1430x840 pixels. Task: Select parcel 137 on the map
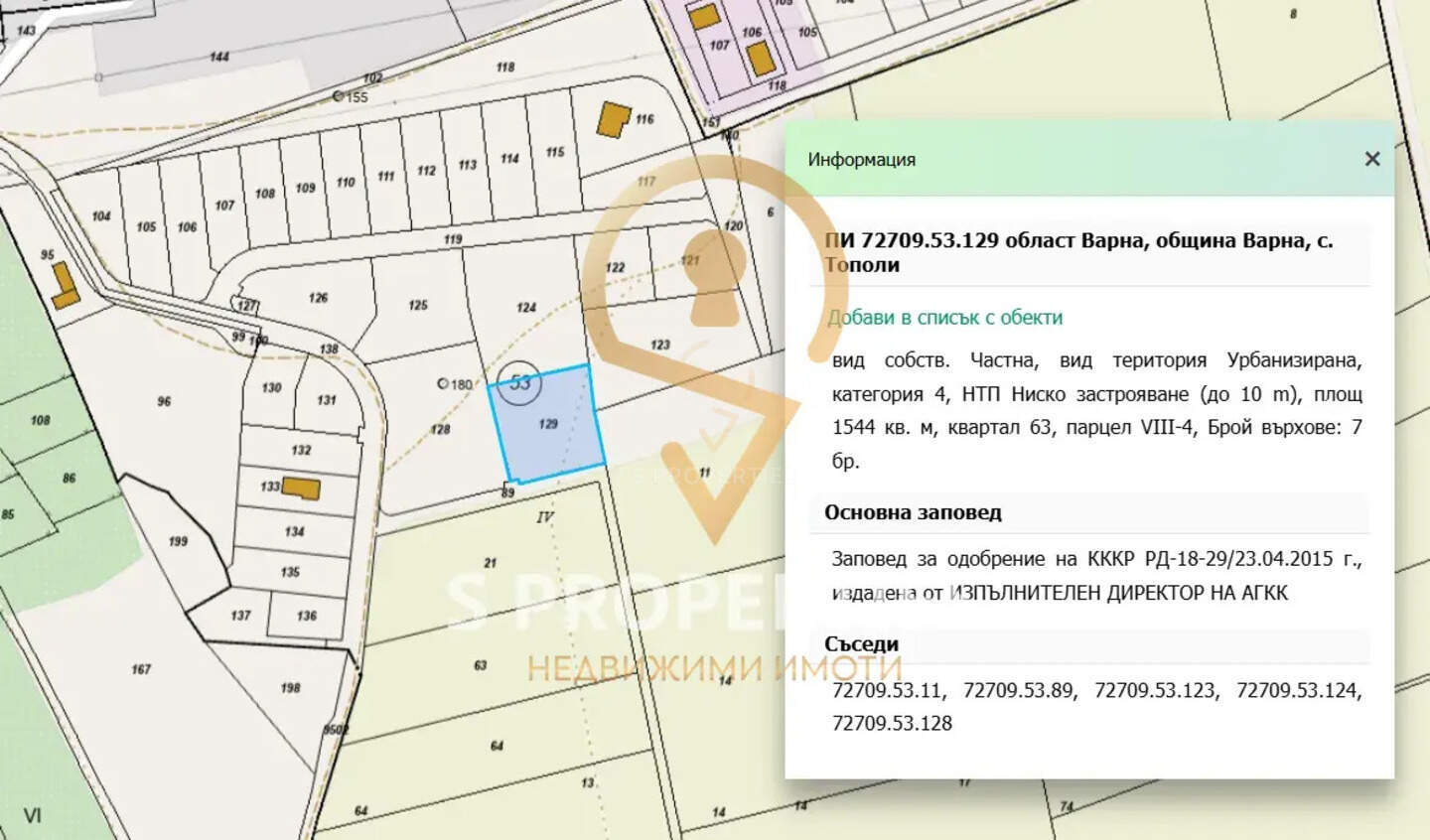(240, 616)
